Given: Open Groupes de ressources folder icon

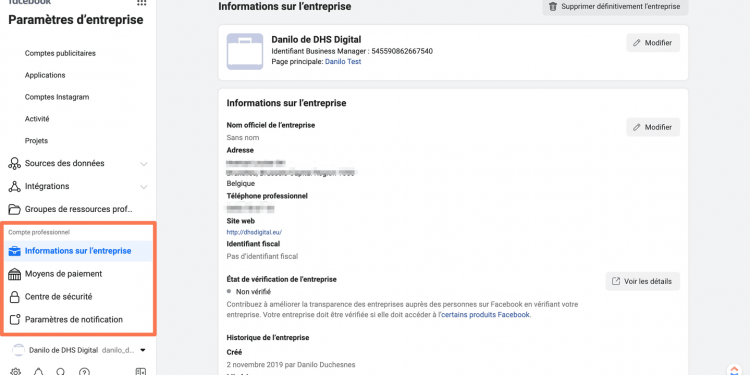Looking at the screenshot, I should pyautogui.click(x=15, y=209).
